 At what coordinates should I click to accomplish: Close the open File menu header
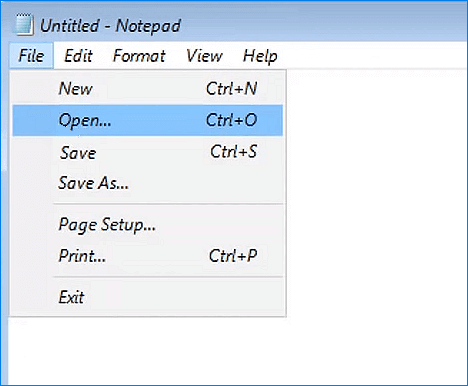(31, 55)
